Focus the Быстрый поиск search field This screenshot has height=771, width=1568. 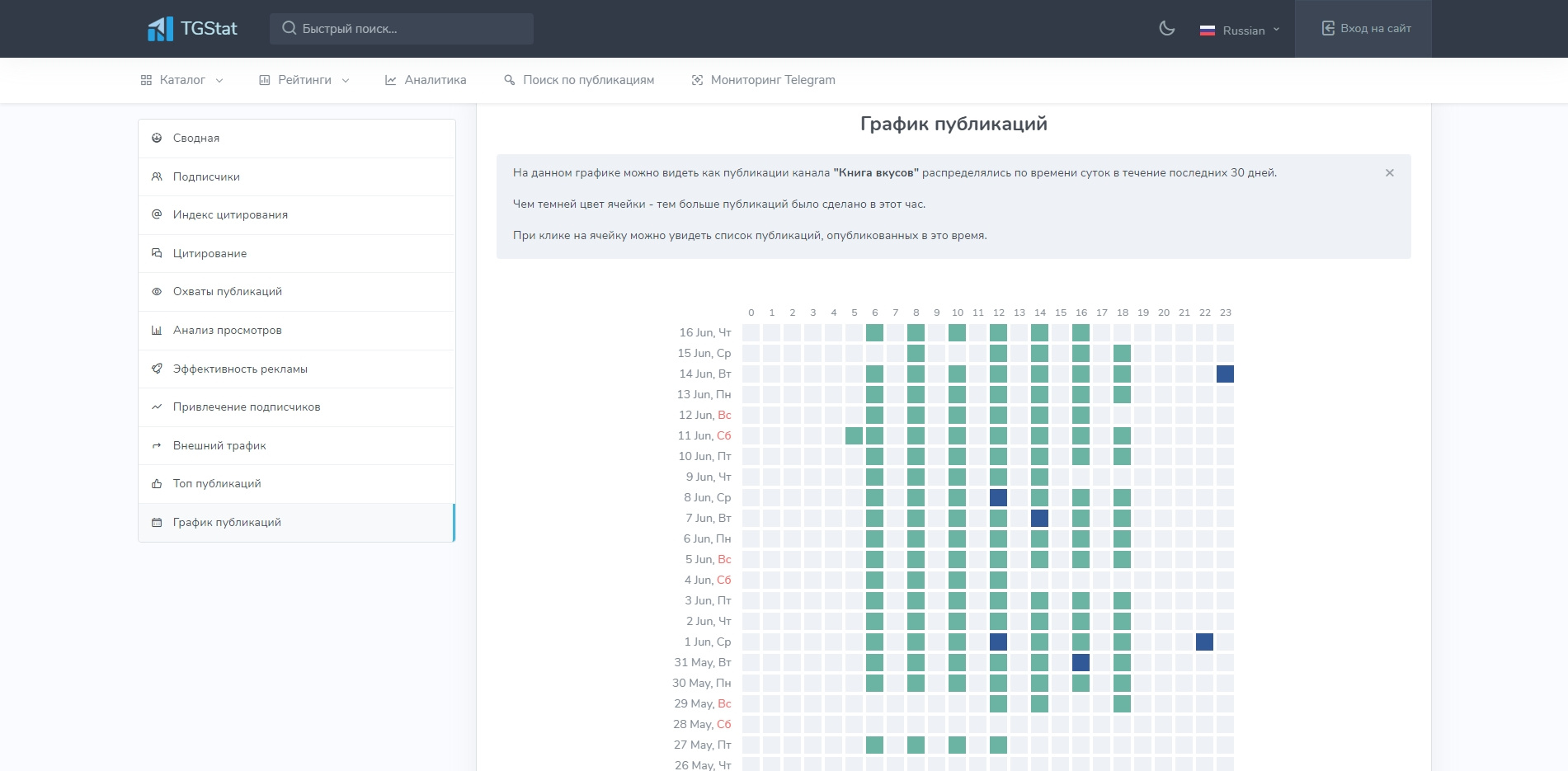[402, 29]
